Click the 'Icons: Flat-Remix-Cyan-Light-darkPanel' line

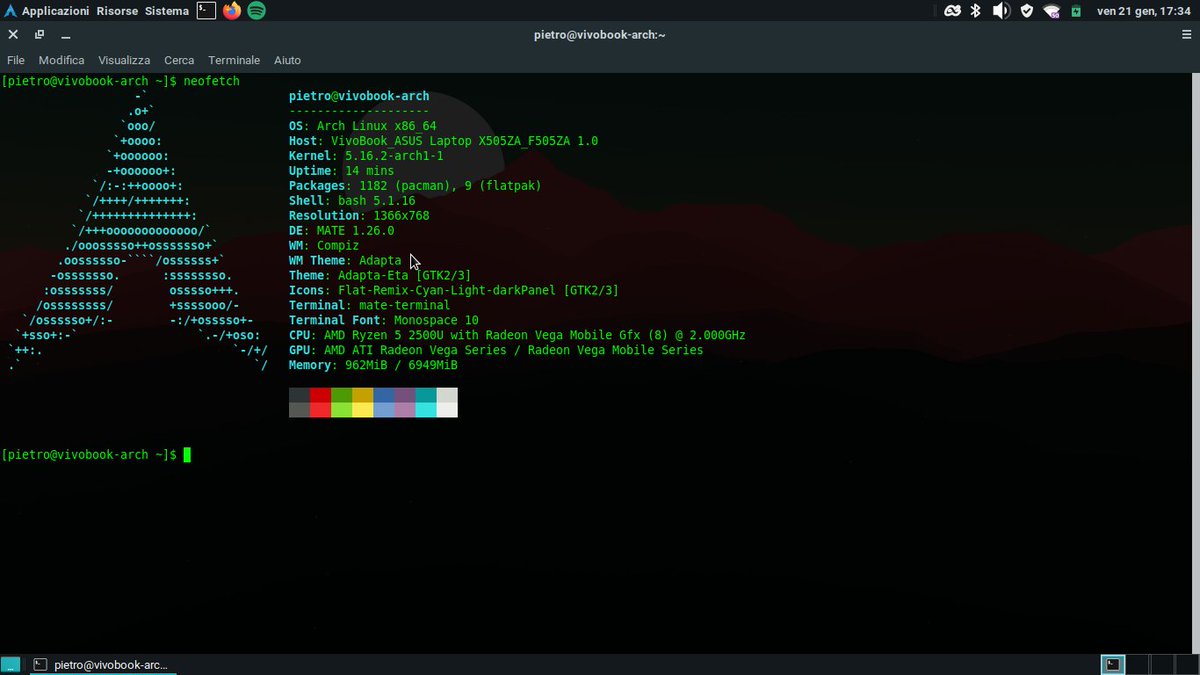click(454, 291)
